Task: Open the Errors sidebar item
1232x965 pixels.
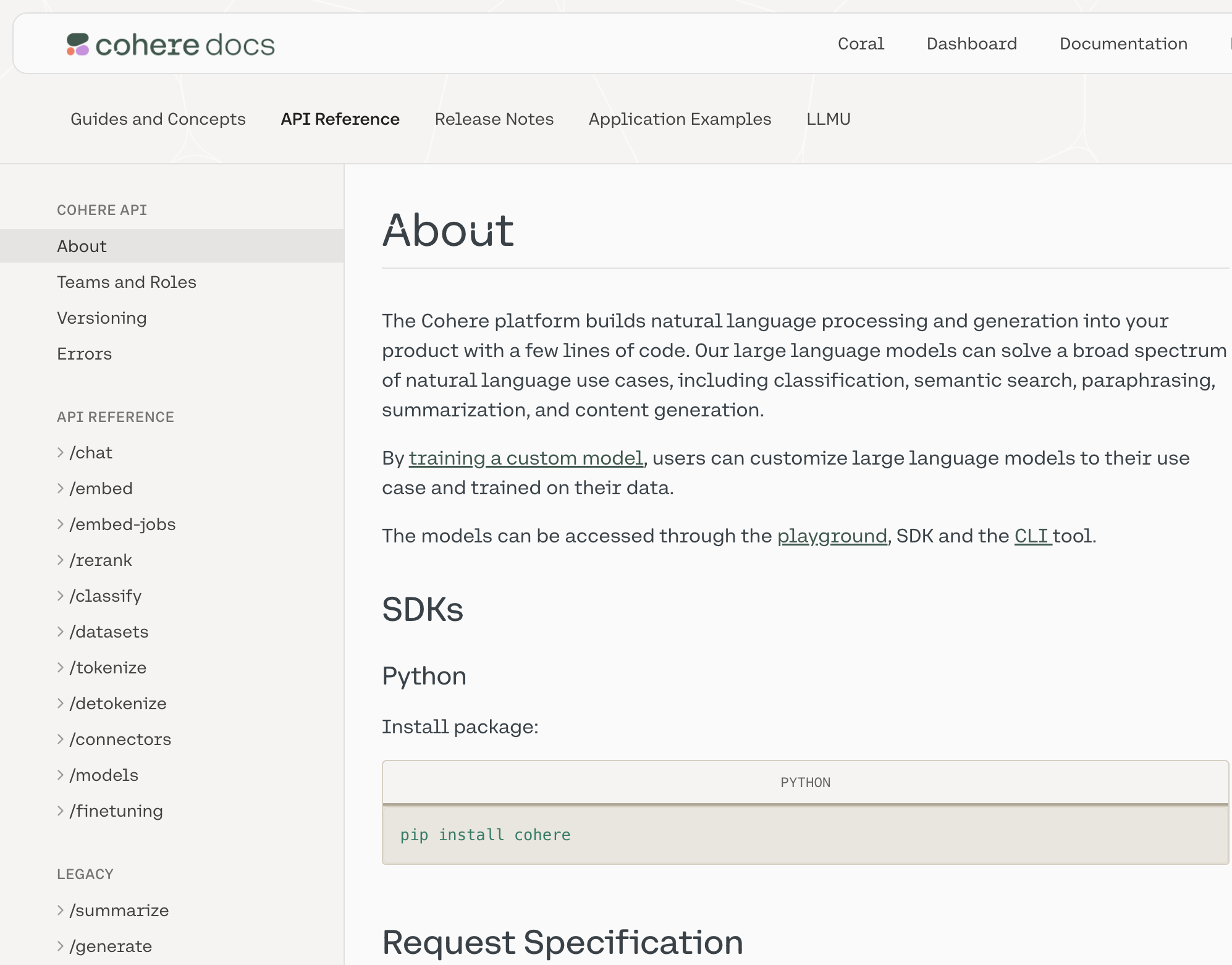Action: click(x=85, y=354)
